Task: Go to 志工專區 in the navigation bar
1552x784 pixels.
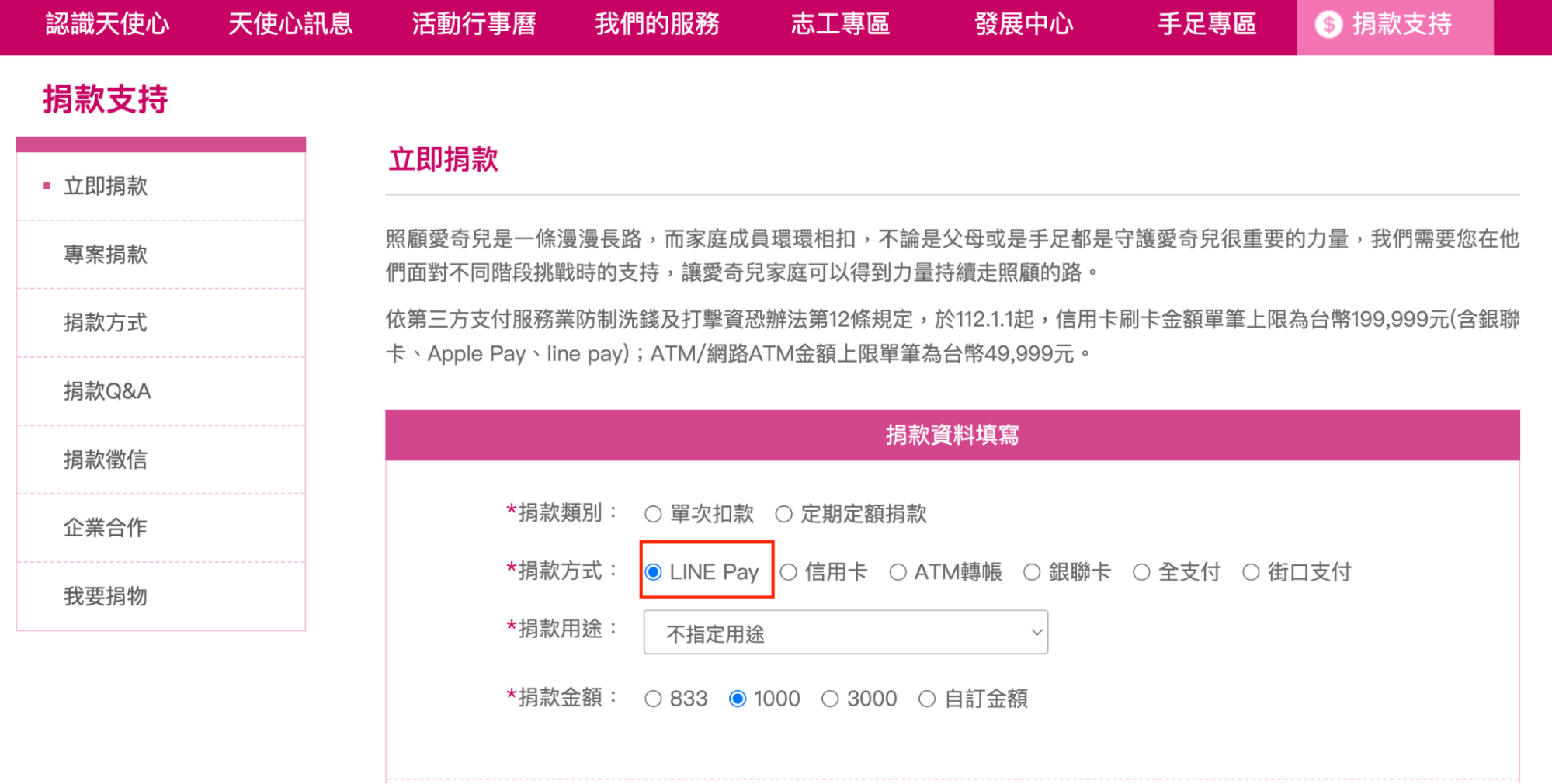Action: 840,24
